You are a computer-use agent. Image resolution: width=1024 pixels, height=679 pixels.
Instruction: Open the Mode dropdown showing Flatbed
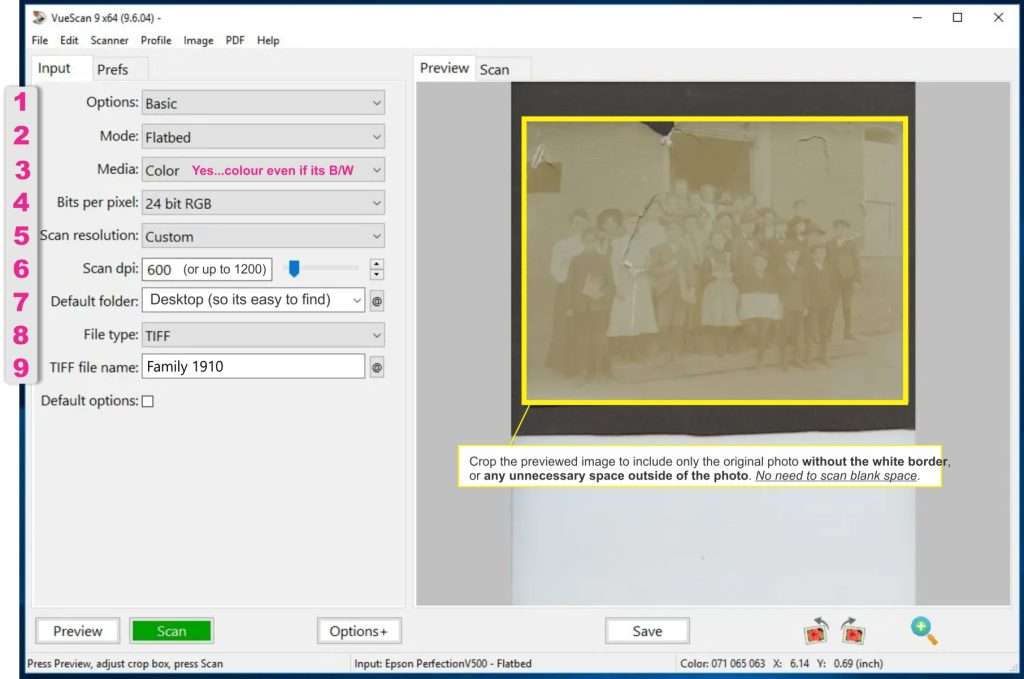coord(263,137)
